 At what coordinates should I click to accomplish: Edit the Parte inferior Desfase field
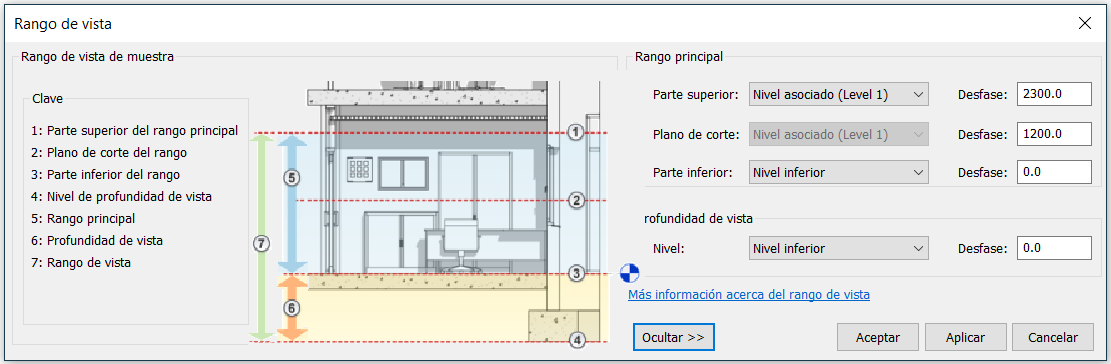tap(1054, 171)
